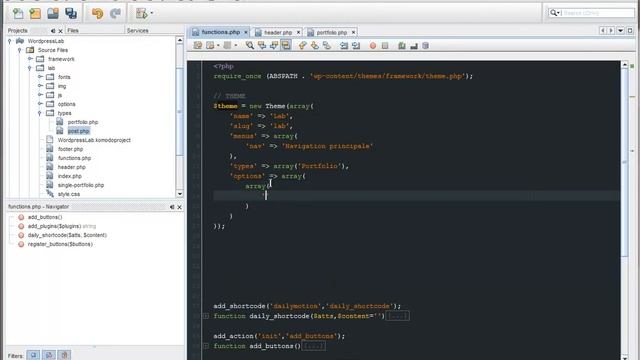Screen dimensions: 640x360
Task: Open the Services panel tab
Action: pos(138,31)
